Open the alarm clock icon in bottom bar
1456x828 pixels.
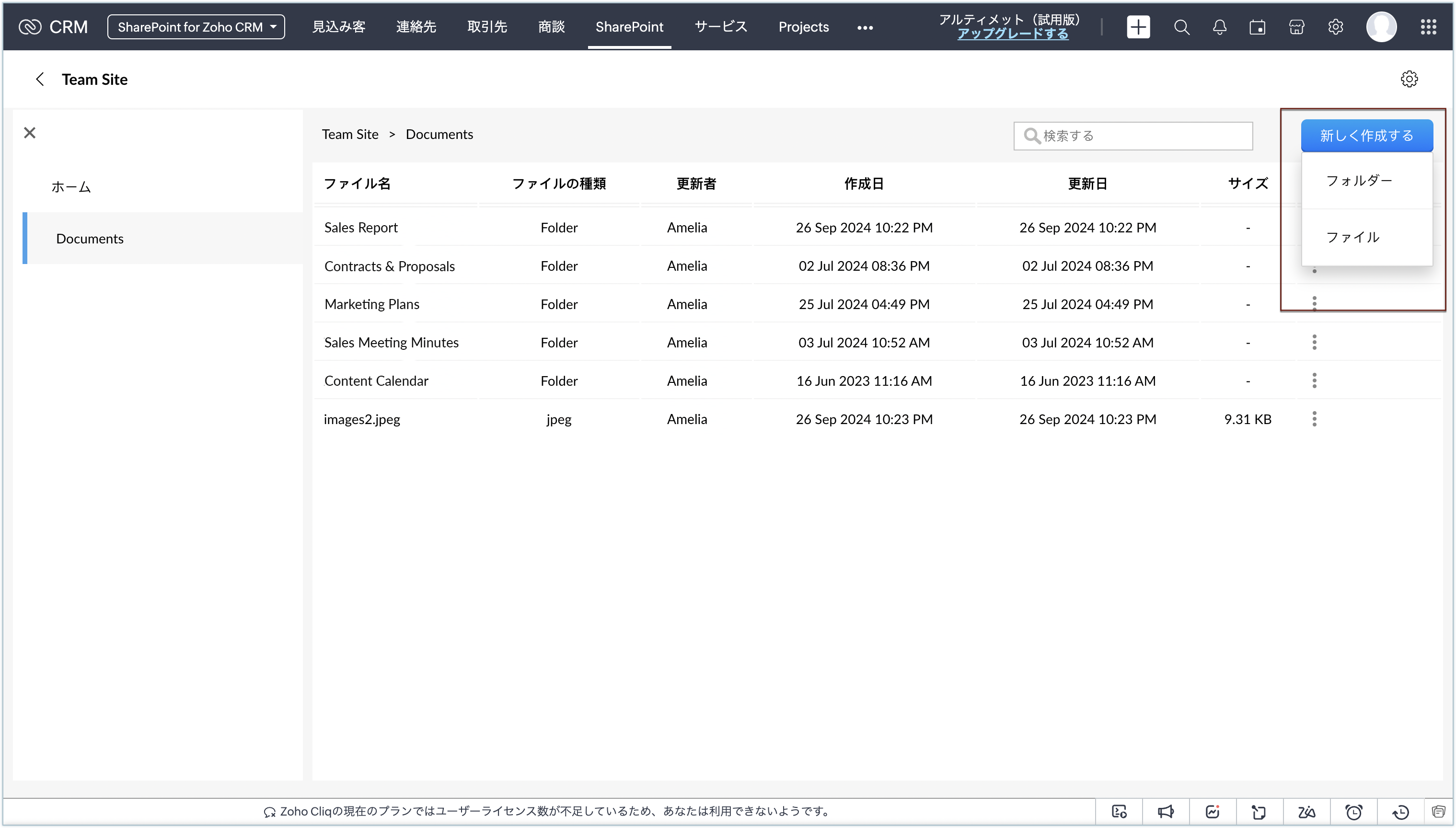point(1353,812)
